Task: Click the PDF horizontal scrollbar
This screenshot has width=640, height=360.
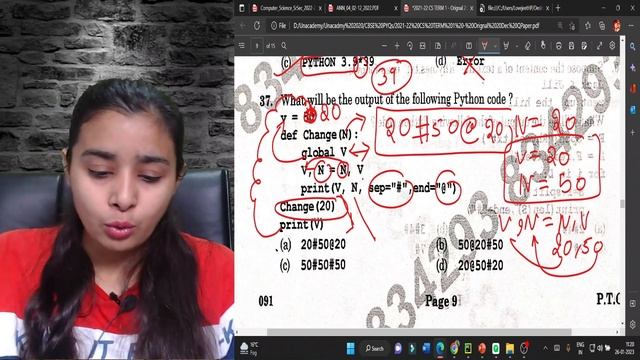Action: (x=419, y=332)
